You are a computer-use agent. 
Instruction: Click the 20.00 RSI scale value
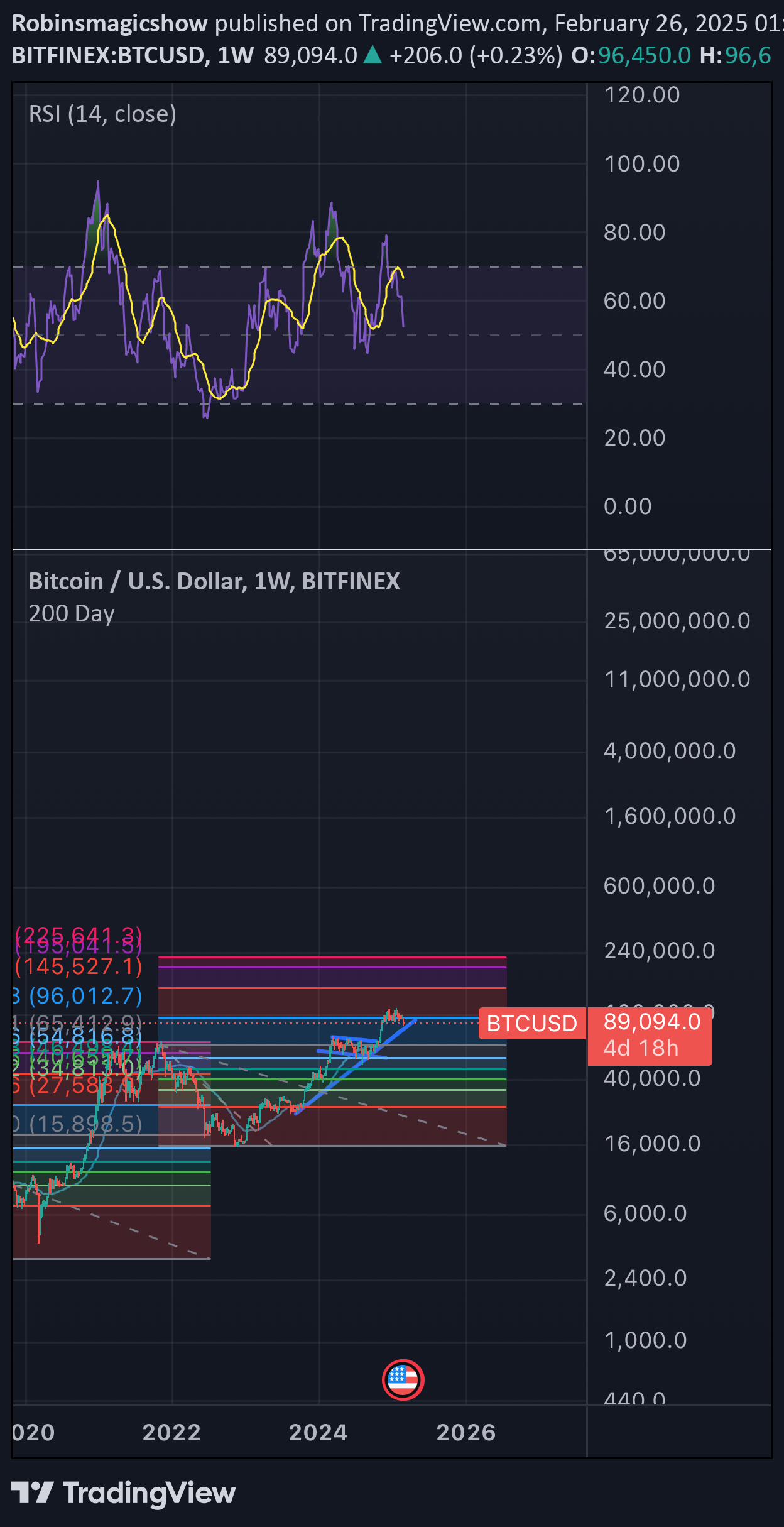(x=634, y=438)
